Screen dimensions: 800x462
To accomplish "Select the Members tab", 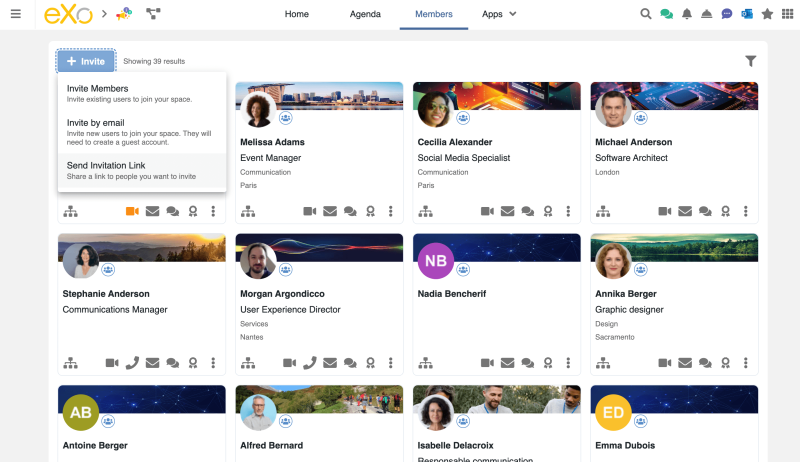I will click(434, 14).
